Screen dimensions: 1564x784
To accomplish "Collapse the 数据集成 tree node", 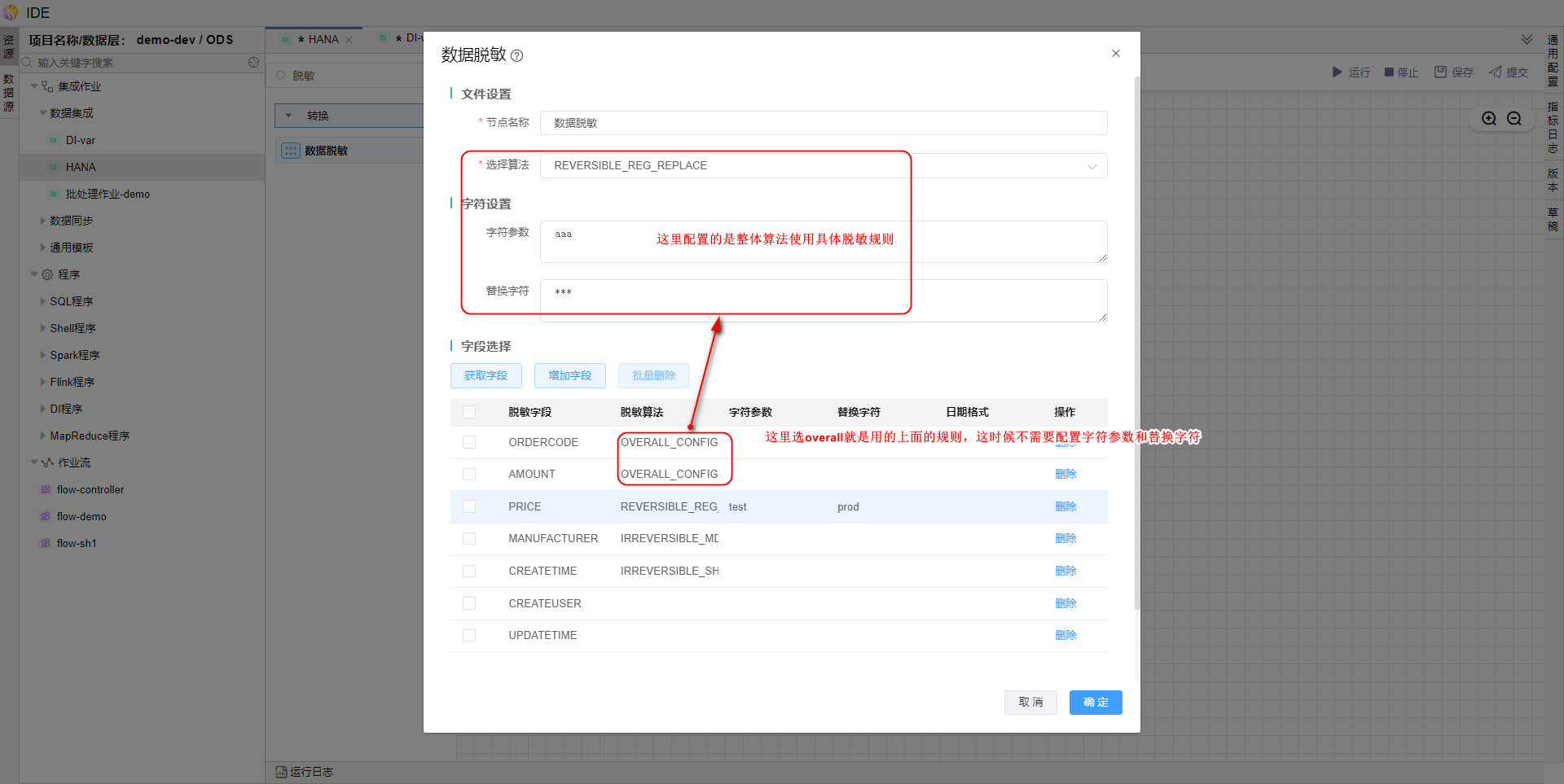I will 43,113.
